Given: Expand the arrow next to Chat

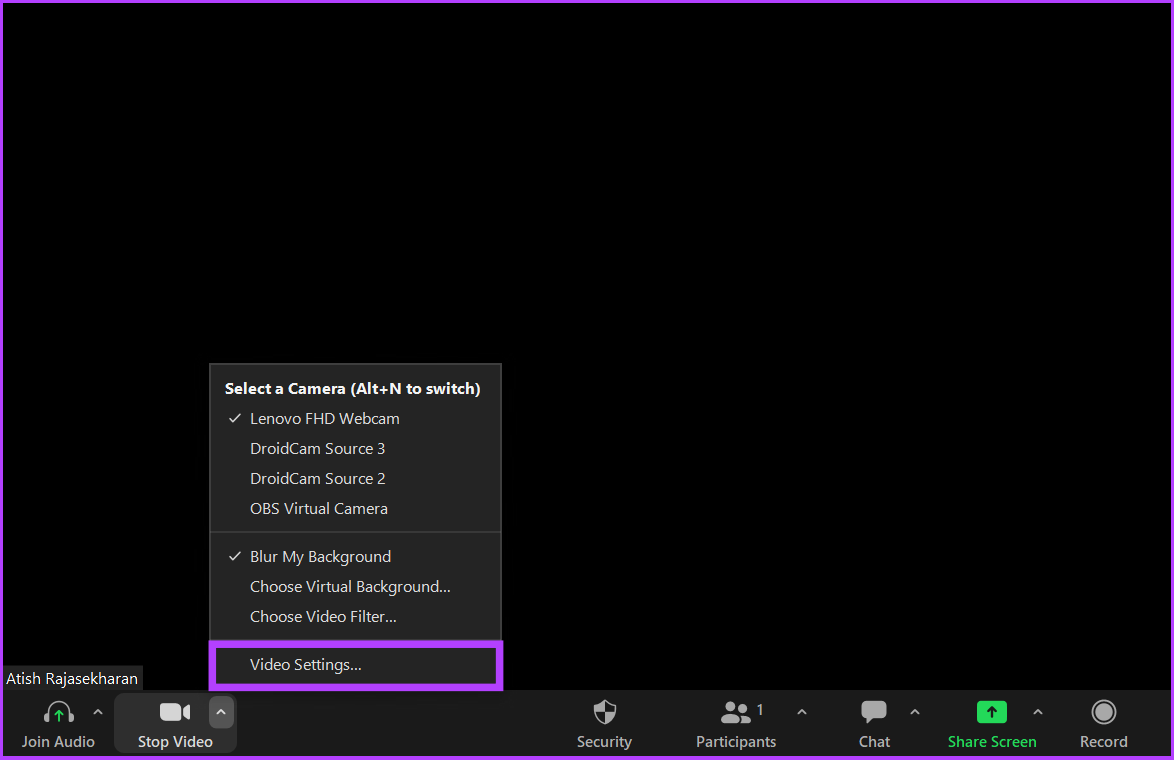Looking at the screenshot, I should (915, 712).
